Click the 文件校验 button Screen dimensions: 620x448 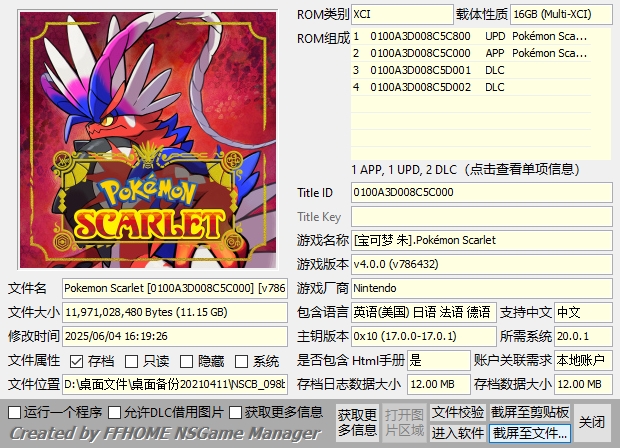pos(457,412)
